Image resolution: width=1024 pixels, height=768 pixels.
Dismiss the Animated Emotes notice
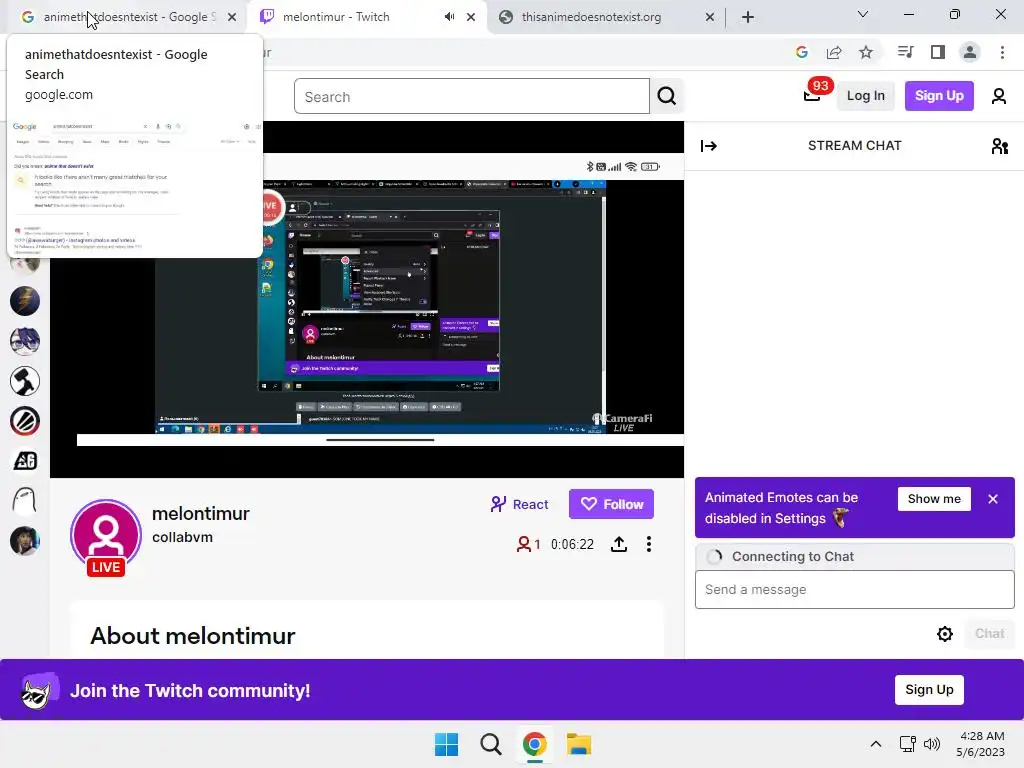[x=993, y=499]
